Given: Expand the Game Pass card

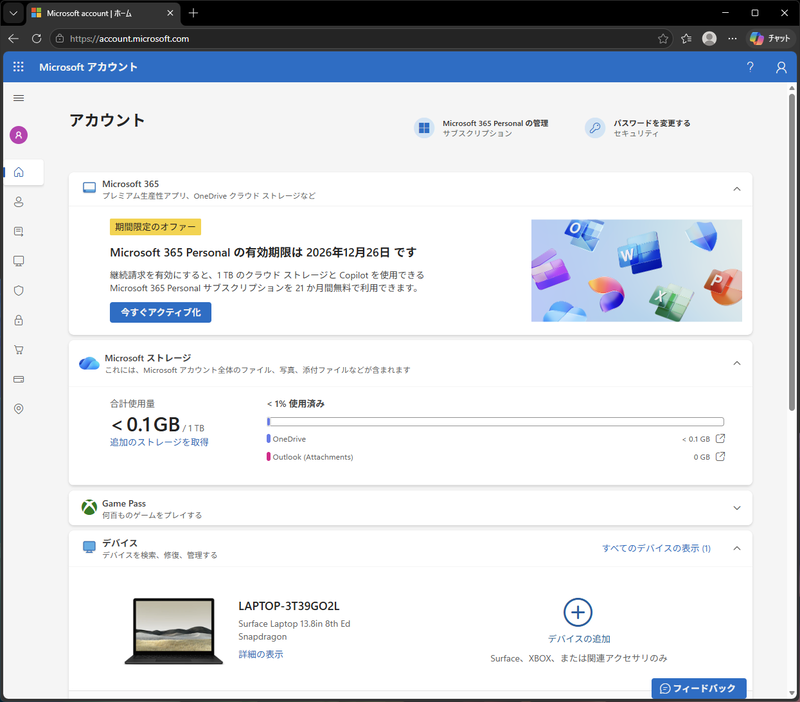Looking at the screenshot, I should (x=737, y=508).
